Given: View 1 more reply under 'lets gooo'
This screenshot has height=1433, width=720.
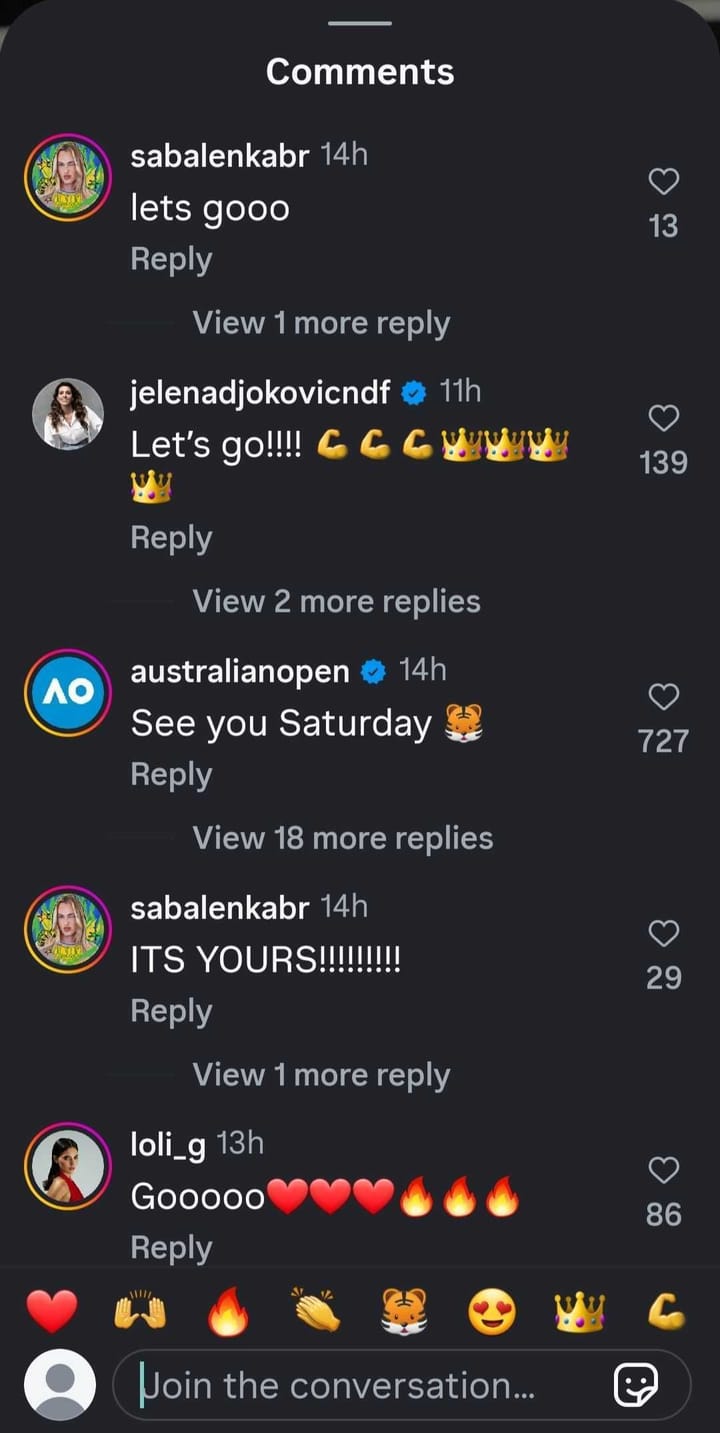Looking at the screenshot, I should point(320,322).
